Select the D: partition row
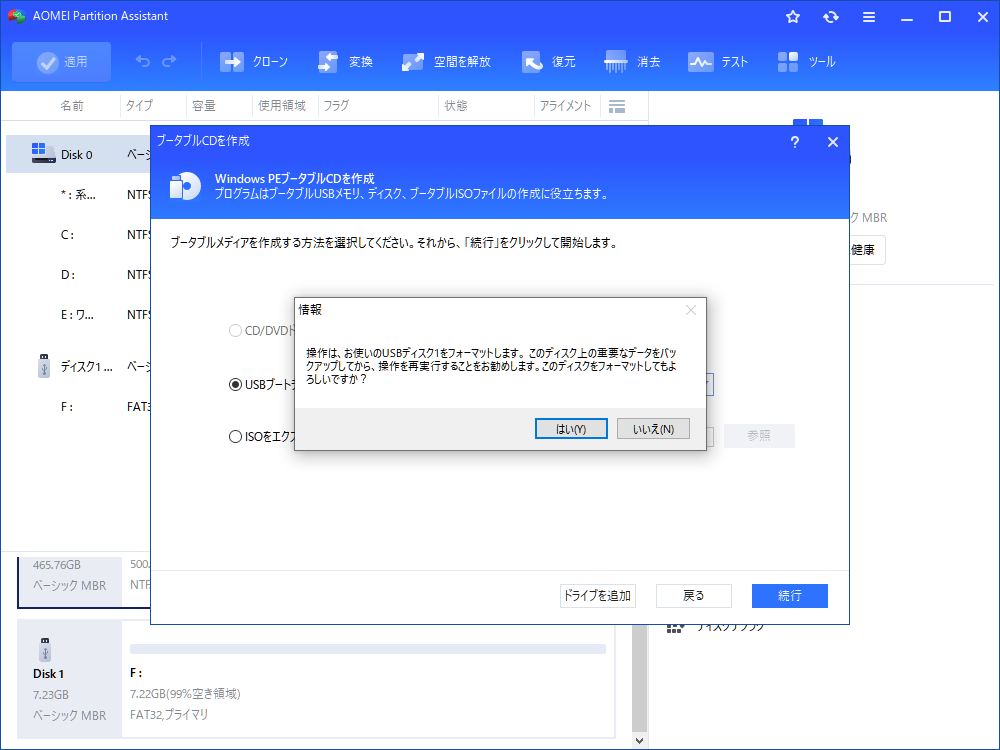Viewport: 1000px width, 750px height. 78,275
